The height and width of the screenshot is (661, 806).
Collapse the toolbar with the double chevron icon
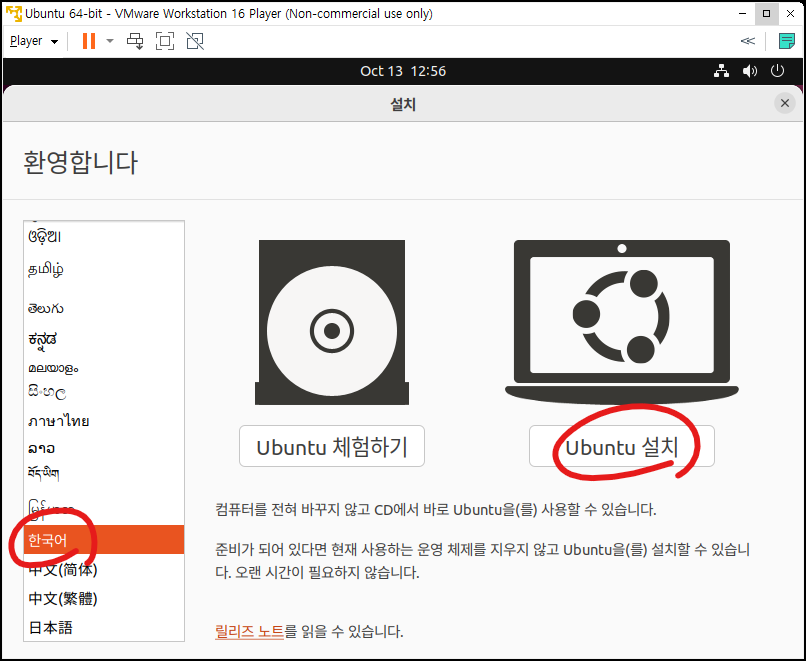pyautogui.click(x=747, y=41)
